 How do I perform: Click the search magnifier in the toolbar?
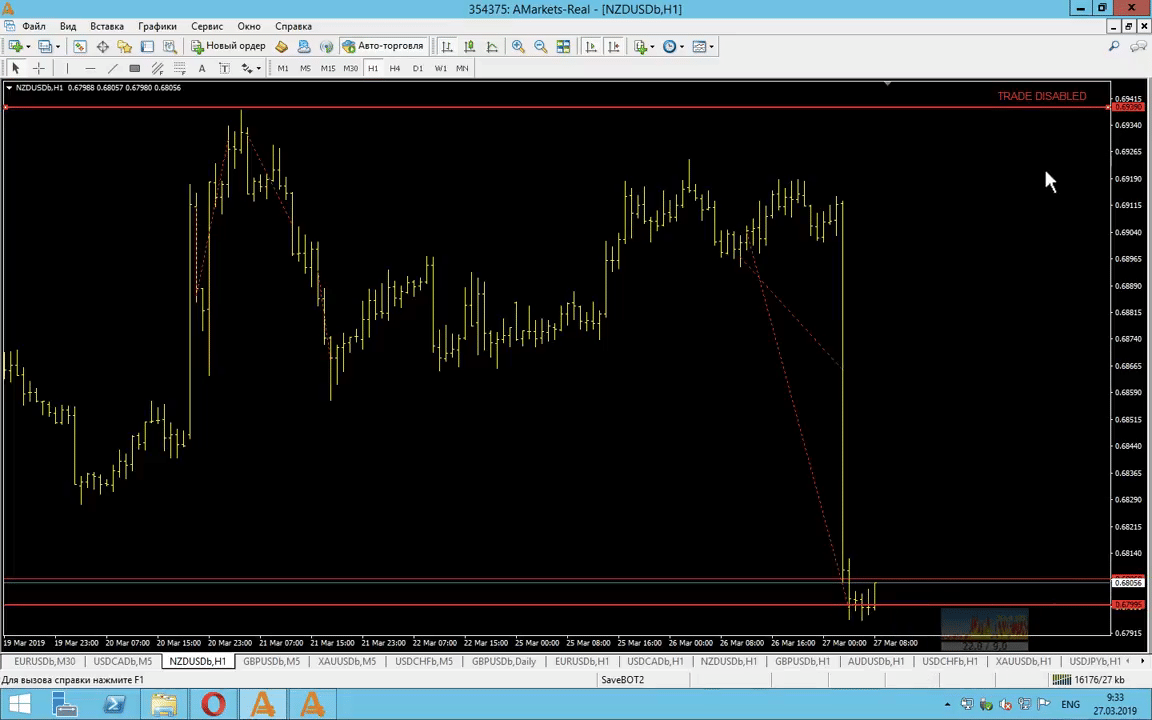[1114, 46]
